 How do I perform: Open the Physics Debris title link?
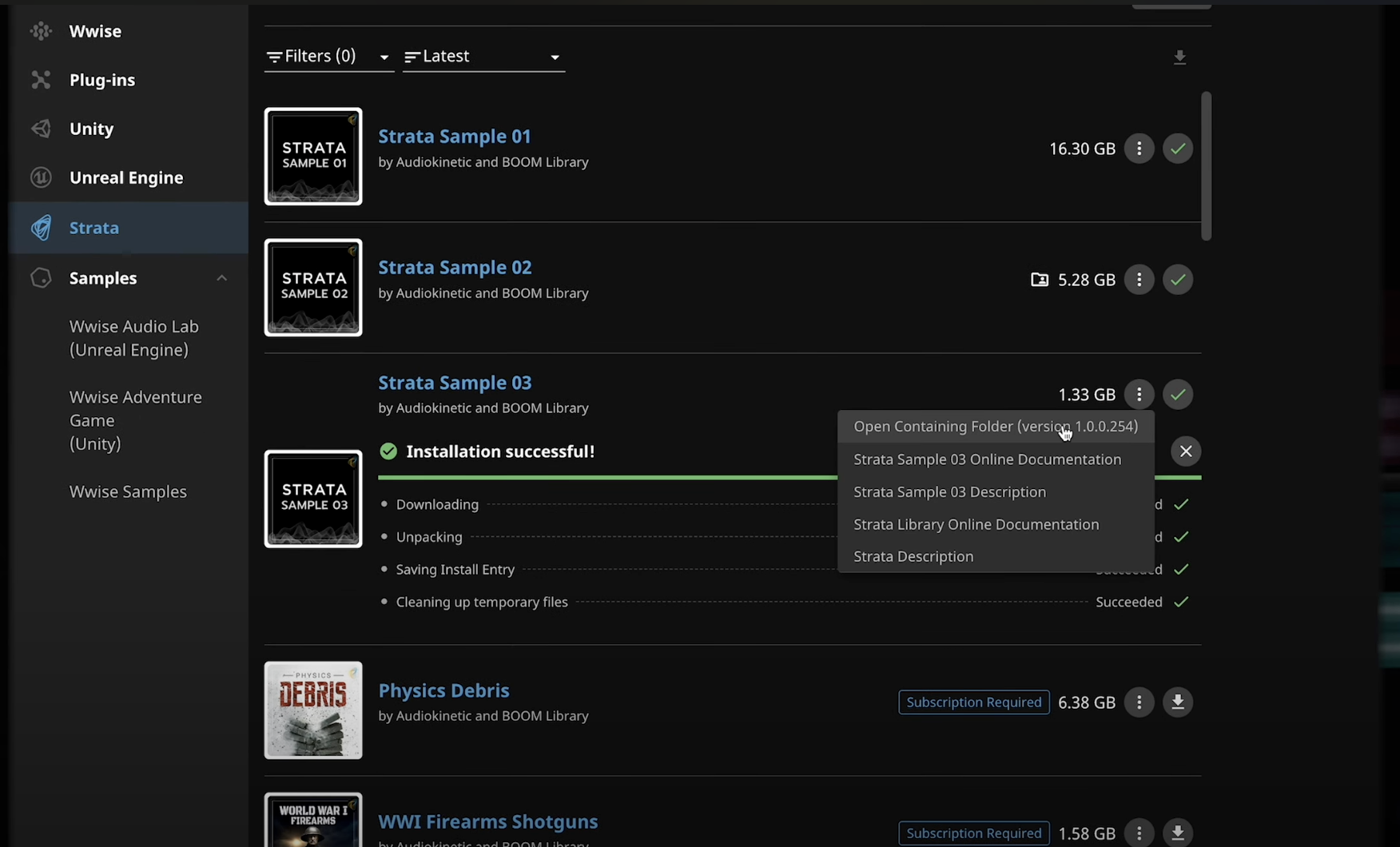point(443,690)
